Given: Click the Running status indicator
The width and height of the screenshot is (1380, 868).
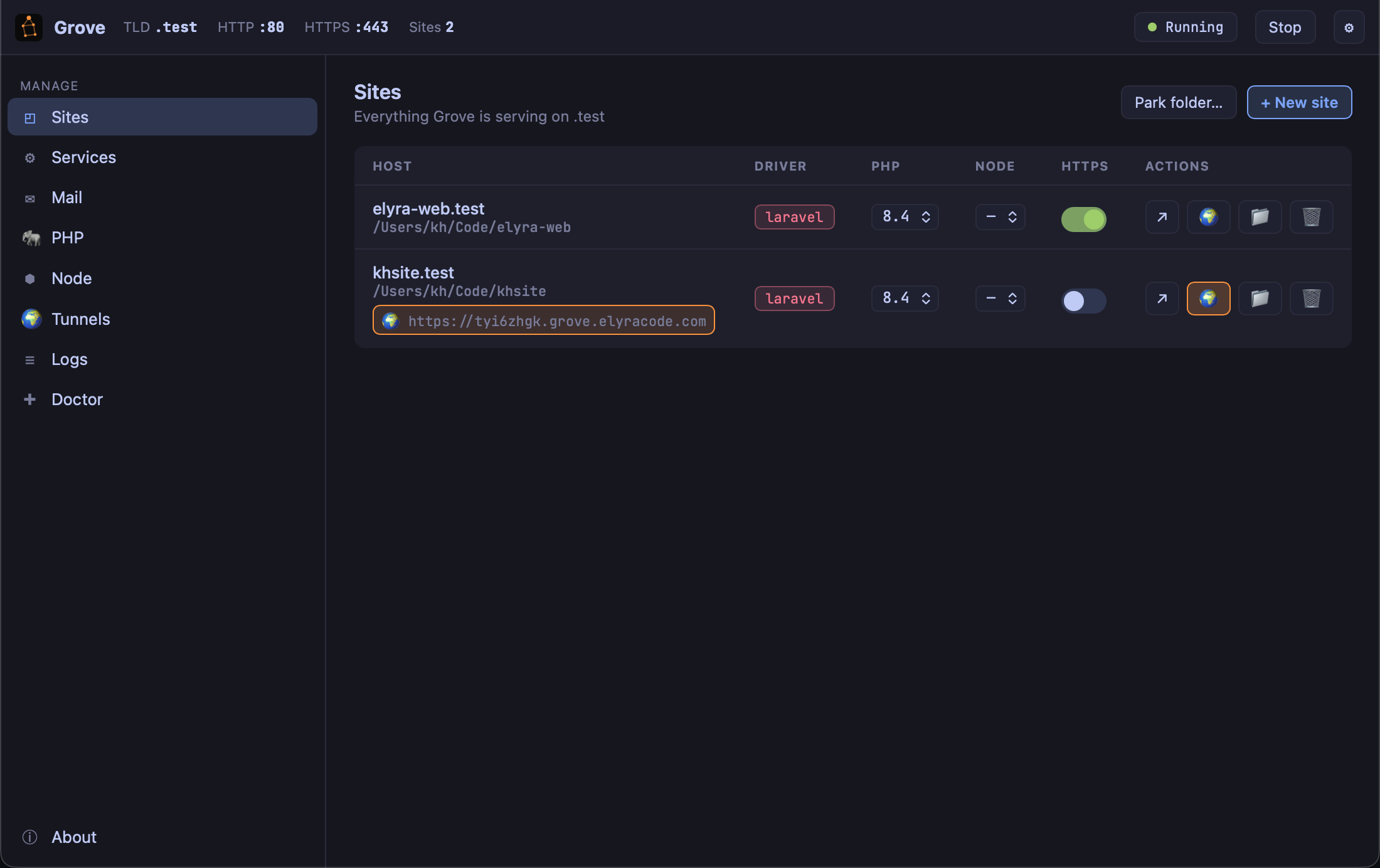Looking at the screenshot, I should tap(1185, 27).
